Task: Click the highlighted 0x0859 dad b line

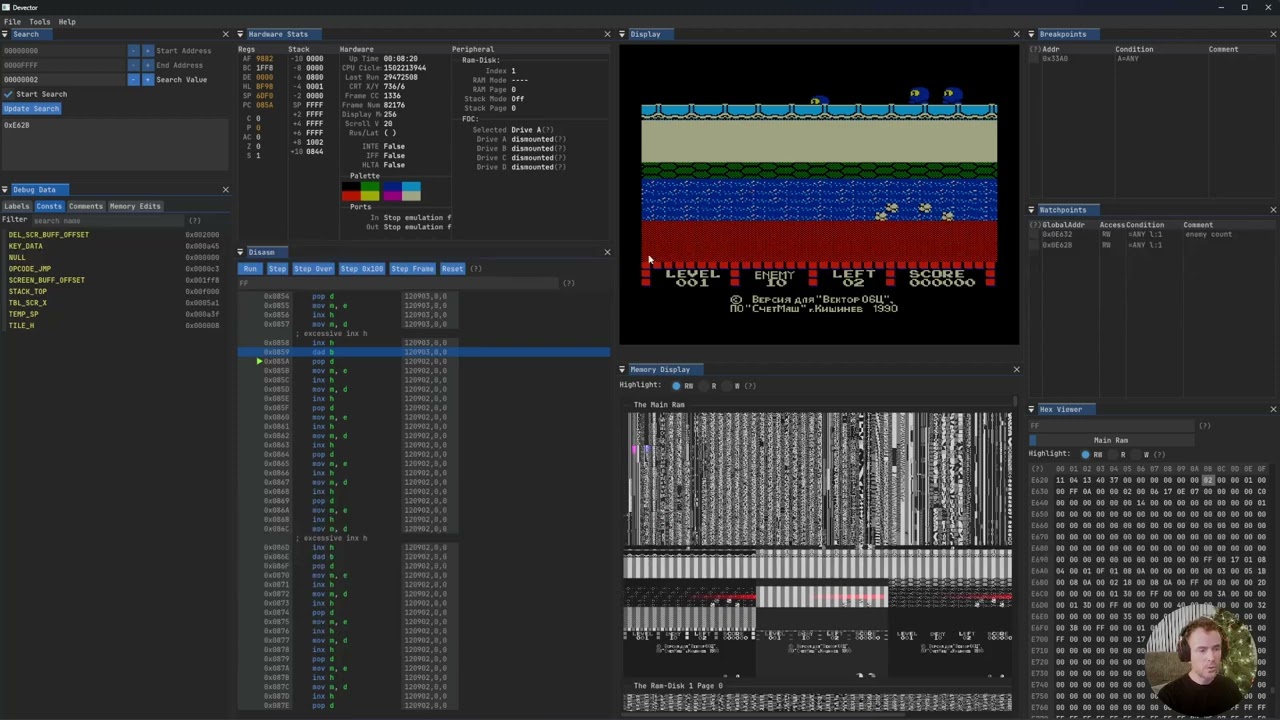Action: [424, 352]
